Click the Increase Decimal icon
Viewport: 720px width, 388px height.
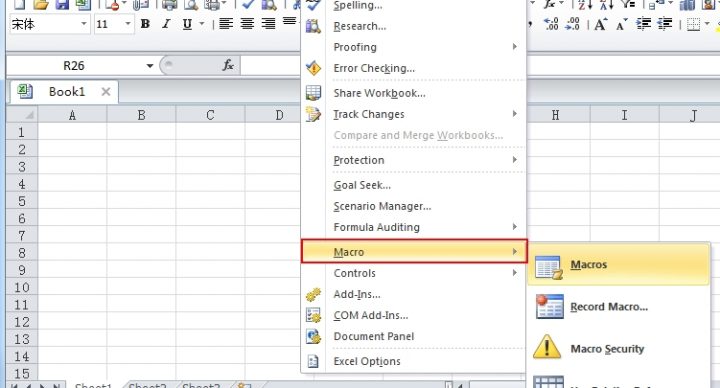(x=551, y=24)
